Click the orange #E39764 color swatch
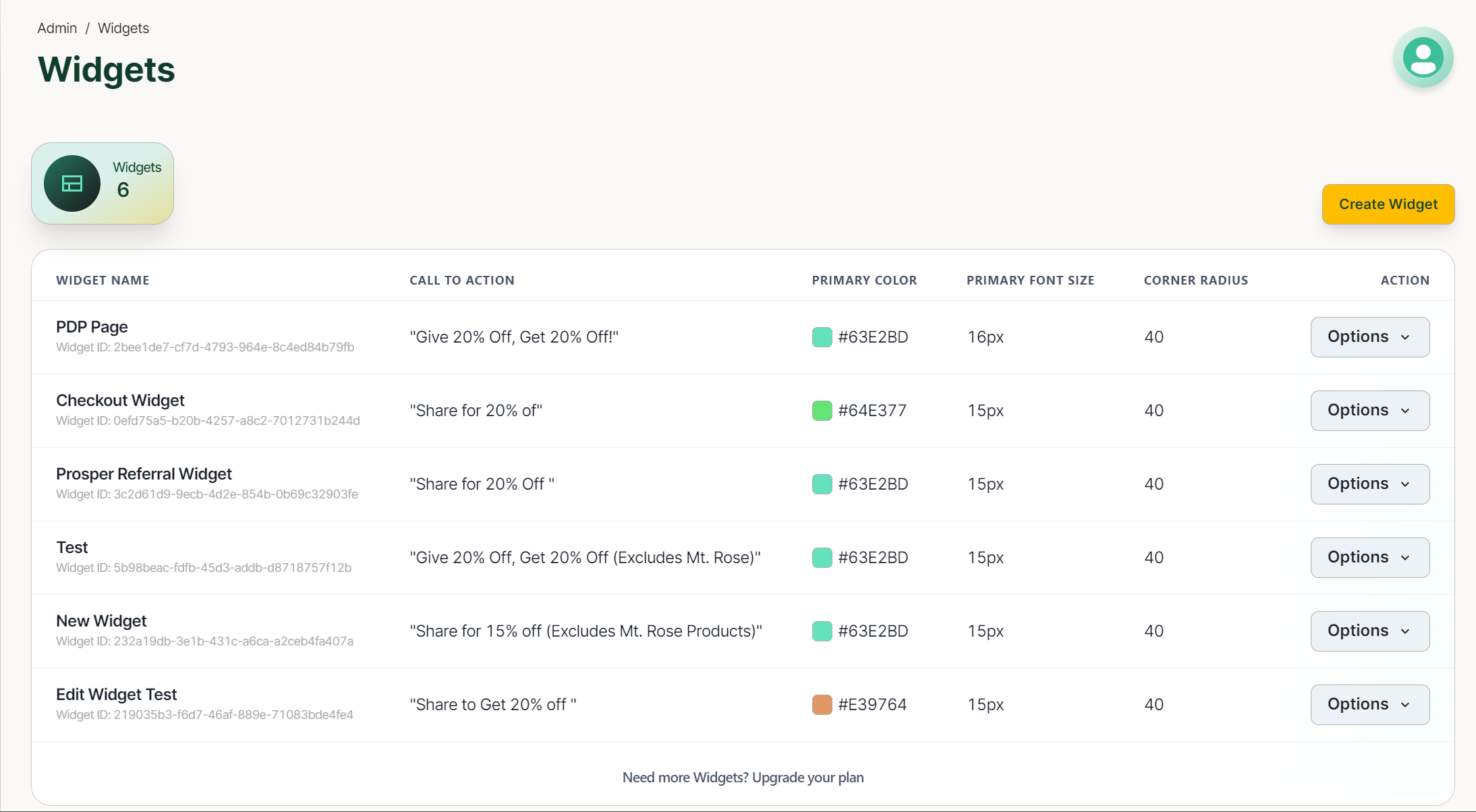Viewport: 1476px width, 812px height. point(822,704)
